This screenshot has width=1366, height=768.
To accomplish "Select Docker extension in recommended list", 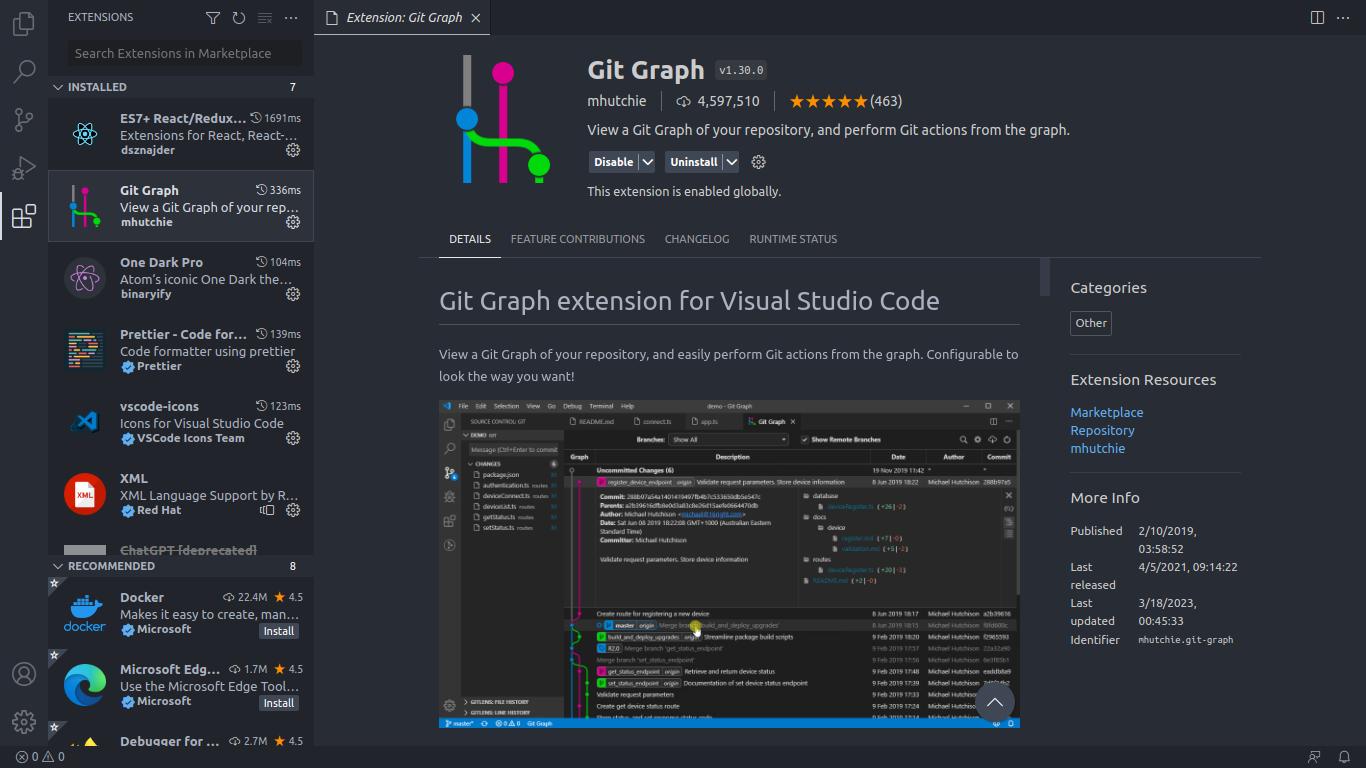I will pos(181,613).
